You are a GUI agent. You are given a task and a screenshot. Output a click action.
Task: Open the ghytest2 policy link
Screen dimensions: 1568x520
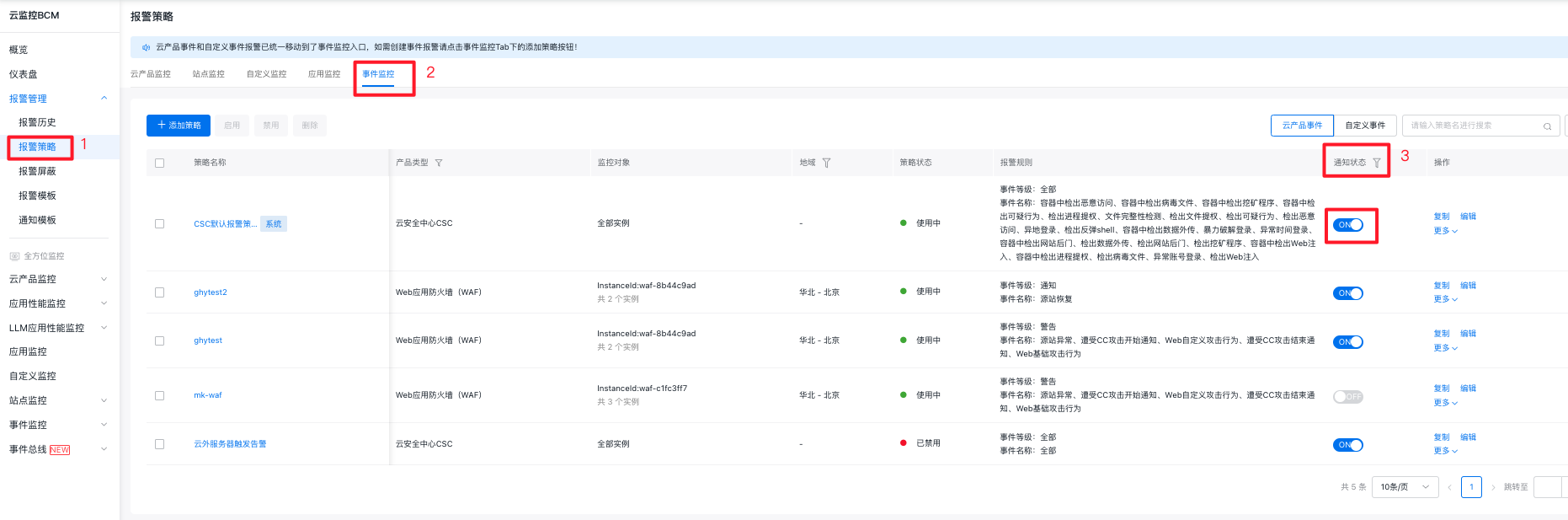pos(211,292)
